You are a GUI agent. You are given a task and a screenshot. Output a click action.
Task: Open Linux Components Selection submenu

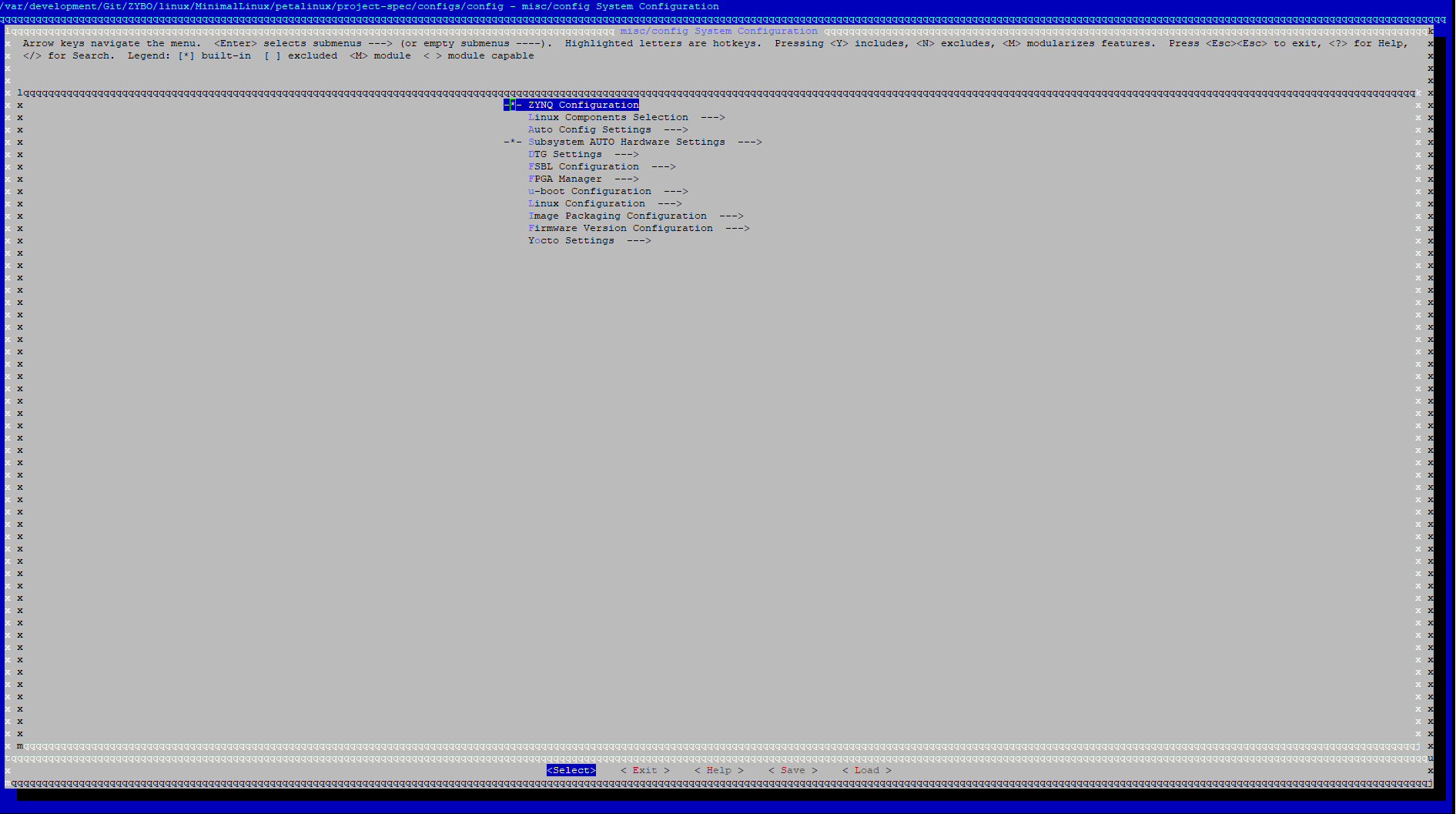(x=627, y=117)
